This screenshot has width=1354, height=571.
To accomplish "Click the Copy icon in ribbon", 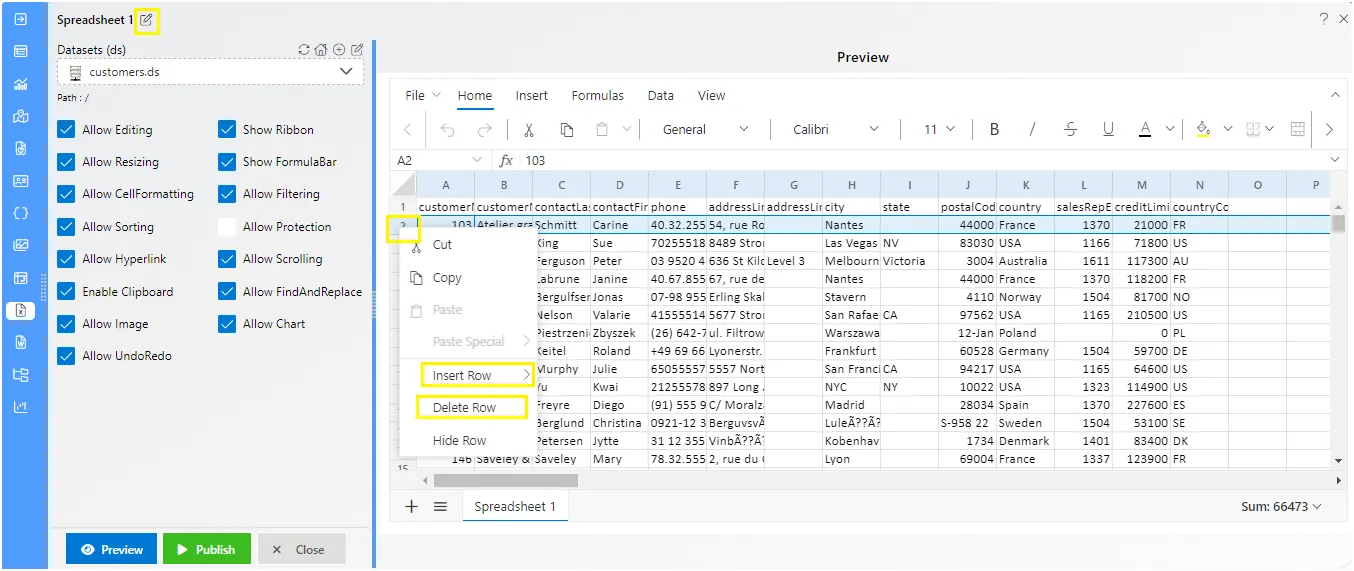I will coord(566,129).
